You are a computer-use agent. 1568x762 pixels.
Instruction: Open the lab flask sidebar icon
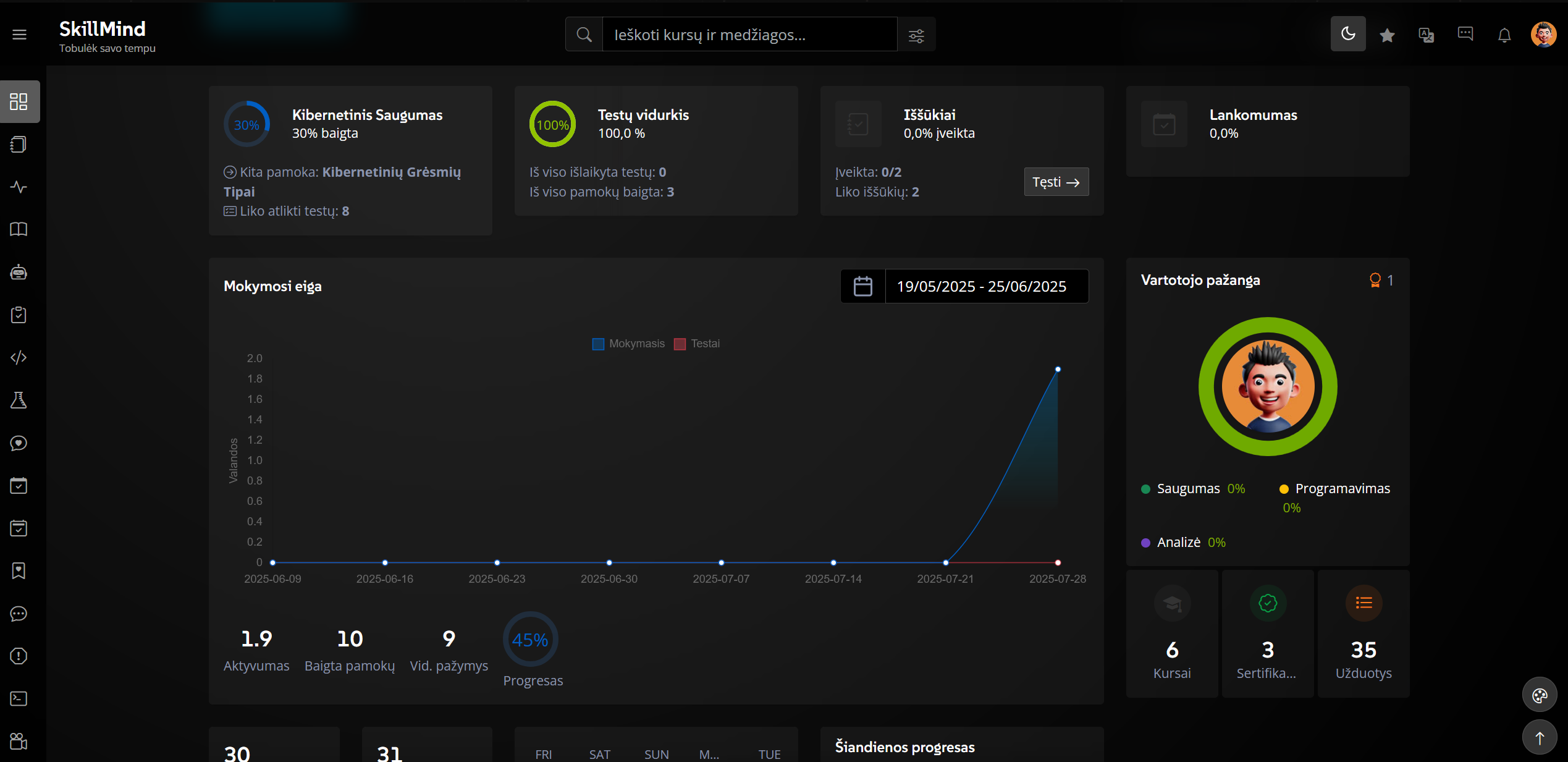(19, 400)
